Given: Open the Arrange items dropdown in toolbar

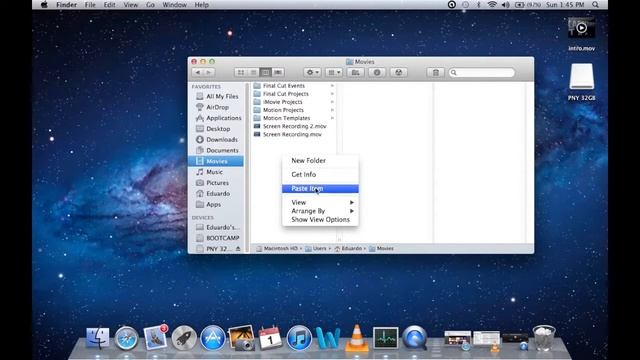Looking at the screenshot, I should coord(334,72).
